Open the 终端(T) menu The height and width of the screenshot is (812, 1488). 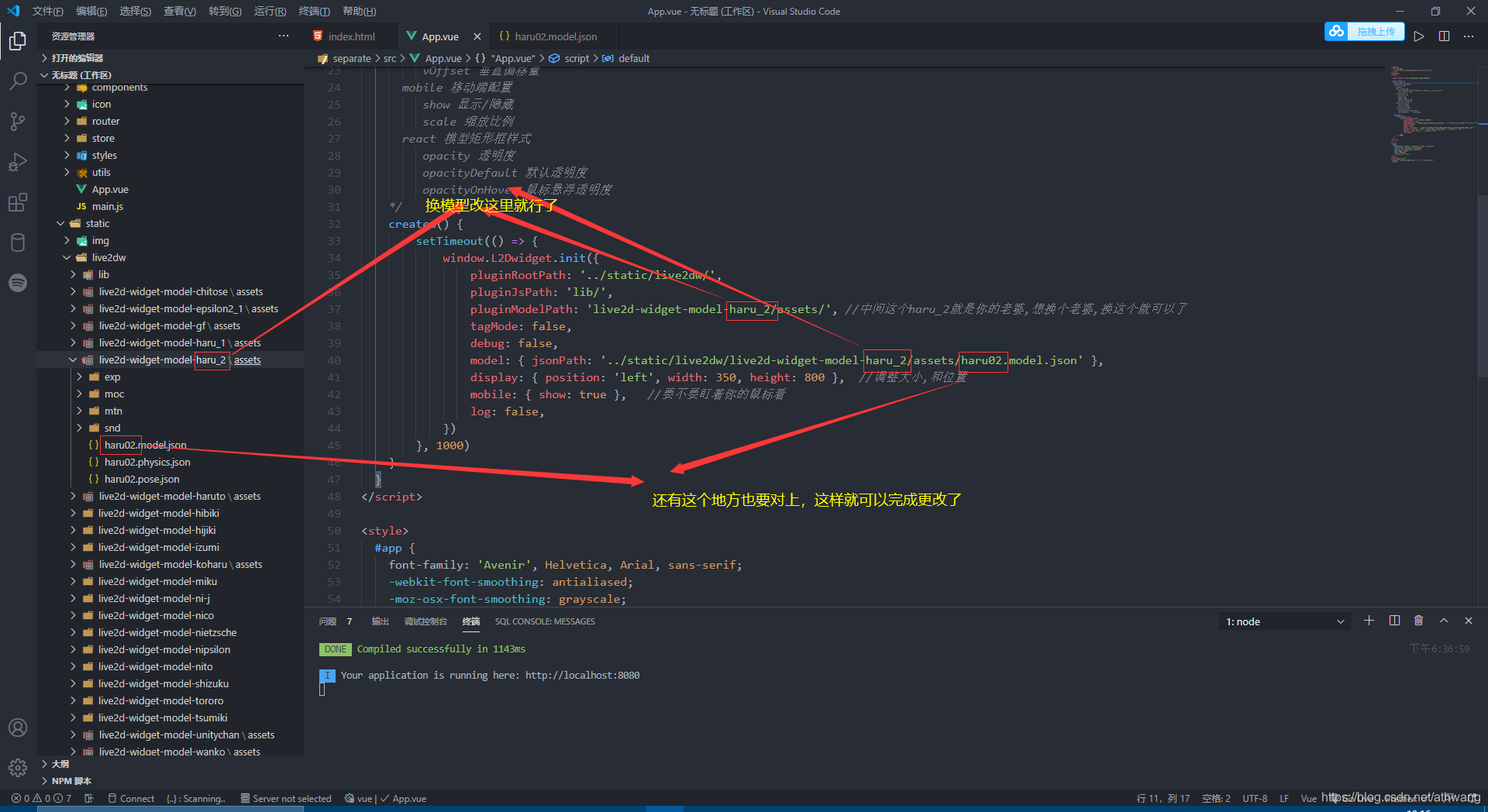point(314,11)
